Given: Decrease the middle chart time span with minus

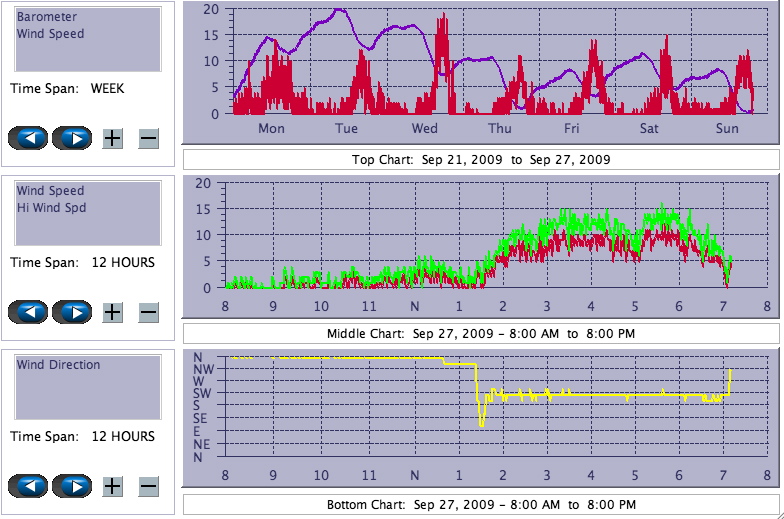Looking at the screenshot, I should [x=148, y=312].
